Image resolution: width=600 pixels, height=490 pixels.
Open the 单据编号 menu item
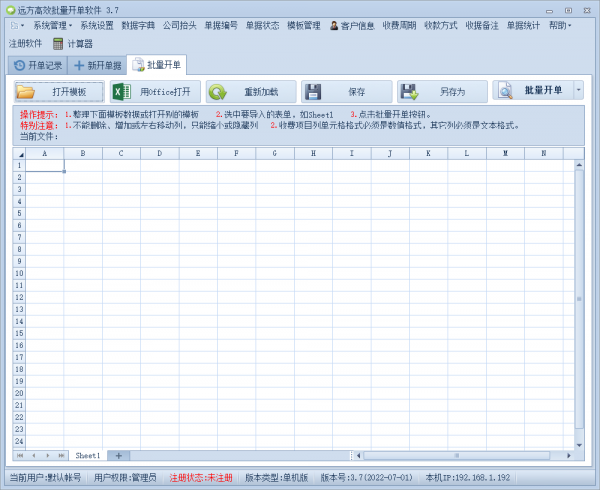click(x=221, y=26)
